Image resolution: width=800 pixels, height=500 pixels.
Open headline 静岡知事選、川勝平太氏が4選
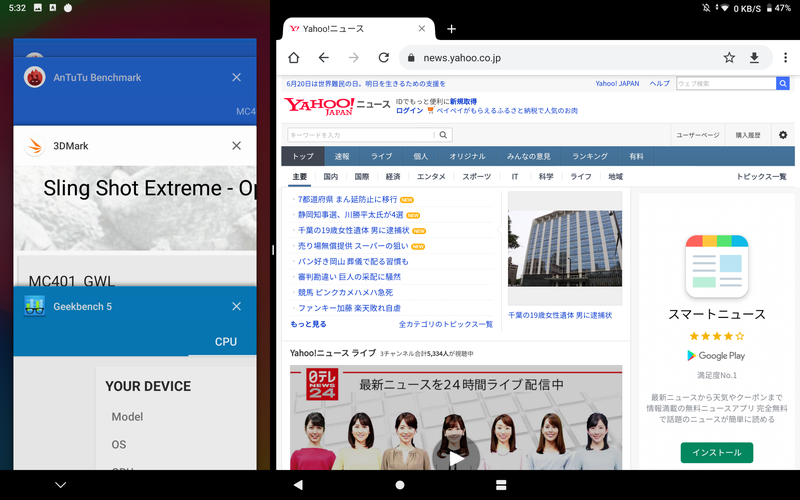pyautogui.click(x=351, y=215)
